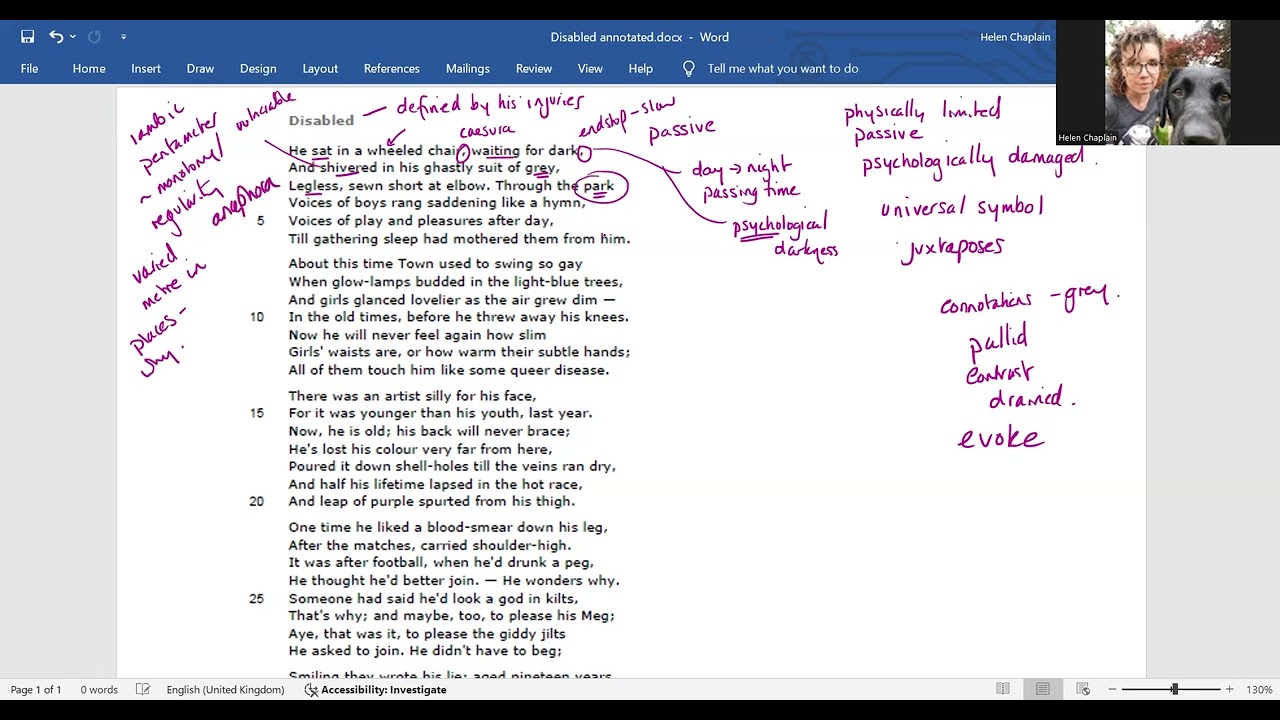Switch to Web Layout view
The width and height of the screenshot is (1280, 720).
pyautogui.click(x=1083, y=690)
